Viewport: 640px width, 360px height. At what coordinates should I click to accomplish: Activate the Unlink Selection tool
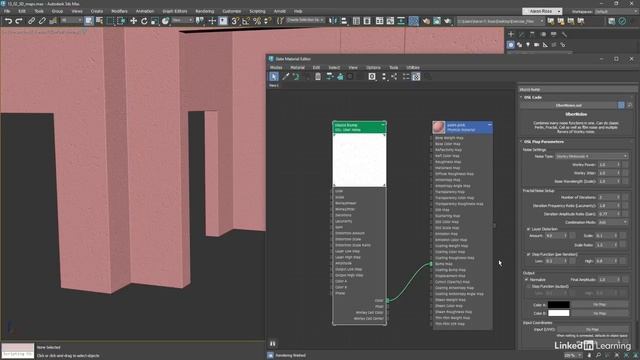coord(42,21)
